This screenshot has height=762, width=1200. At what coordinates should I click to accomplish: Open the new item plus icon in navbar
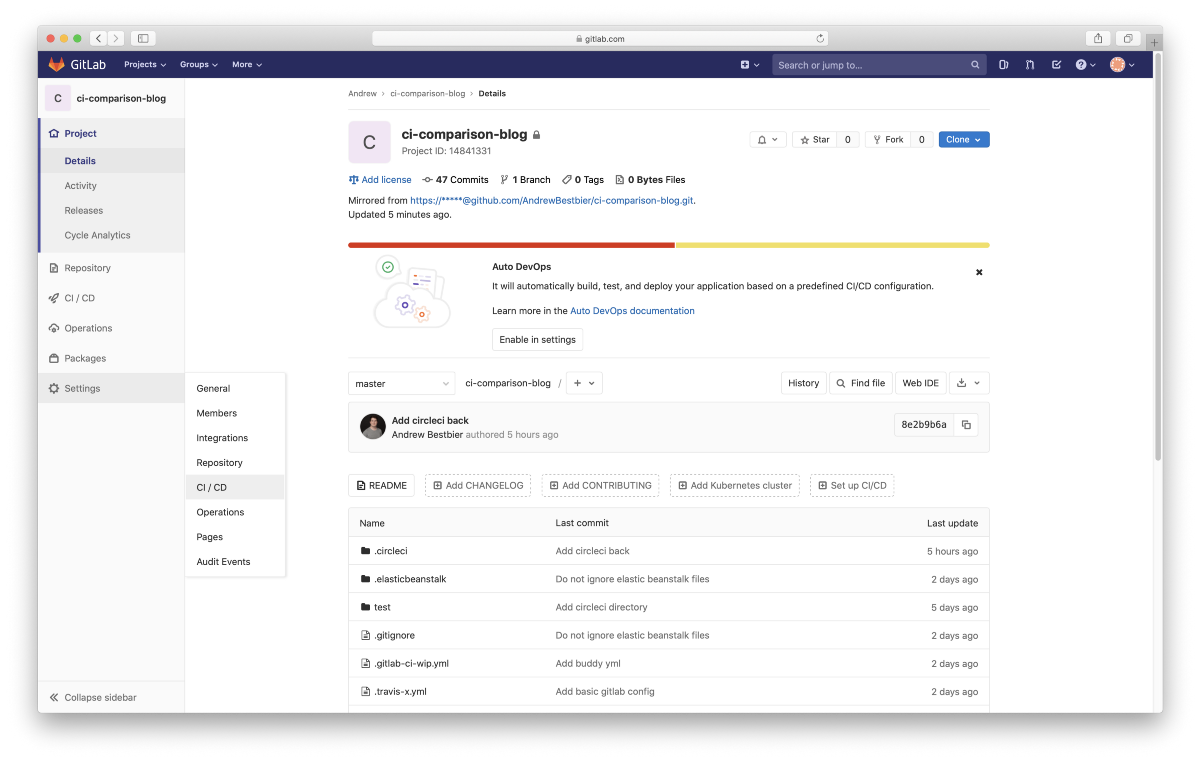(749, 65)
